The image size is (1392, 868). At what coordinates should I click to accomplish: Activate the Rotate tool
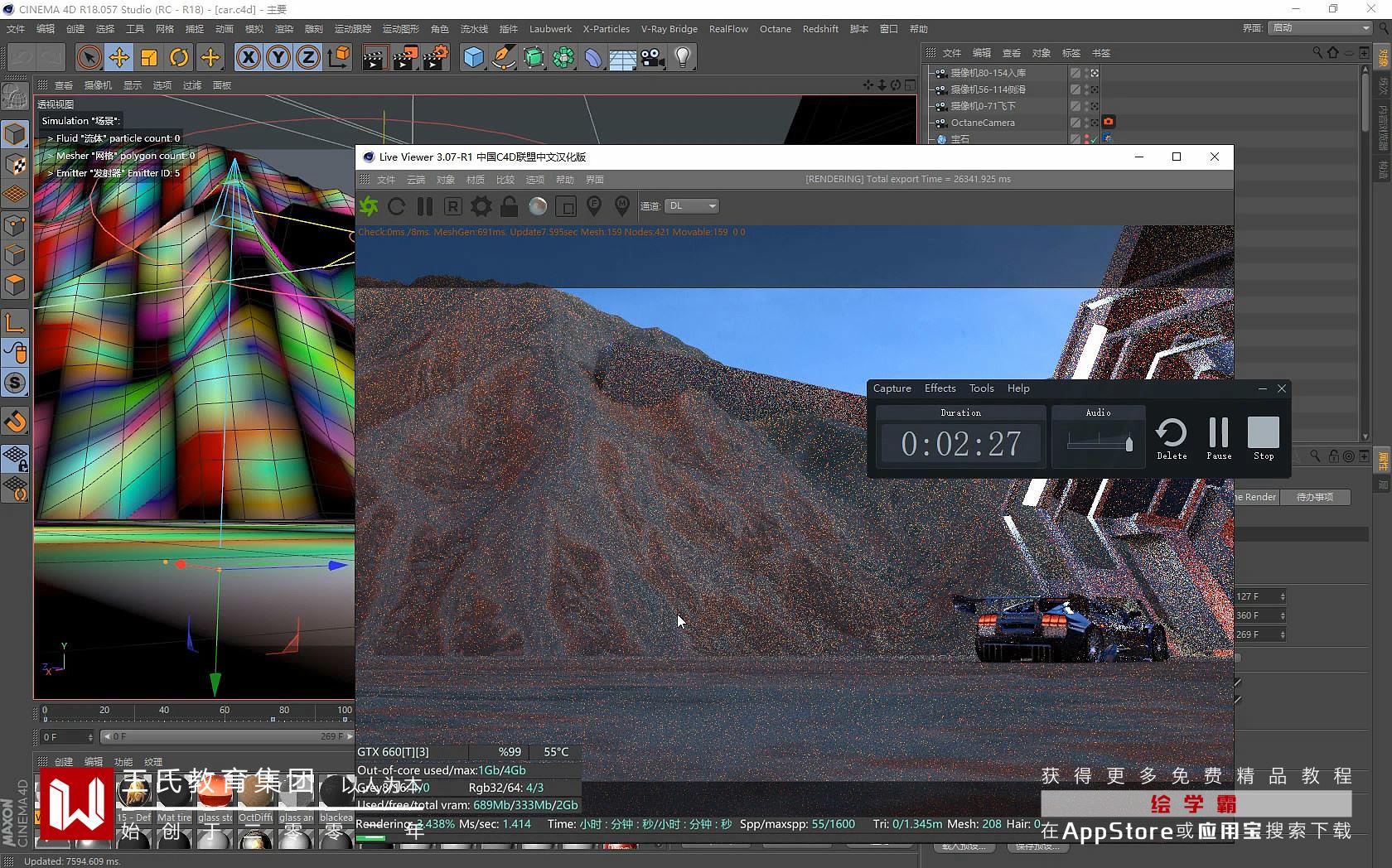(179, 57)
